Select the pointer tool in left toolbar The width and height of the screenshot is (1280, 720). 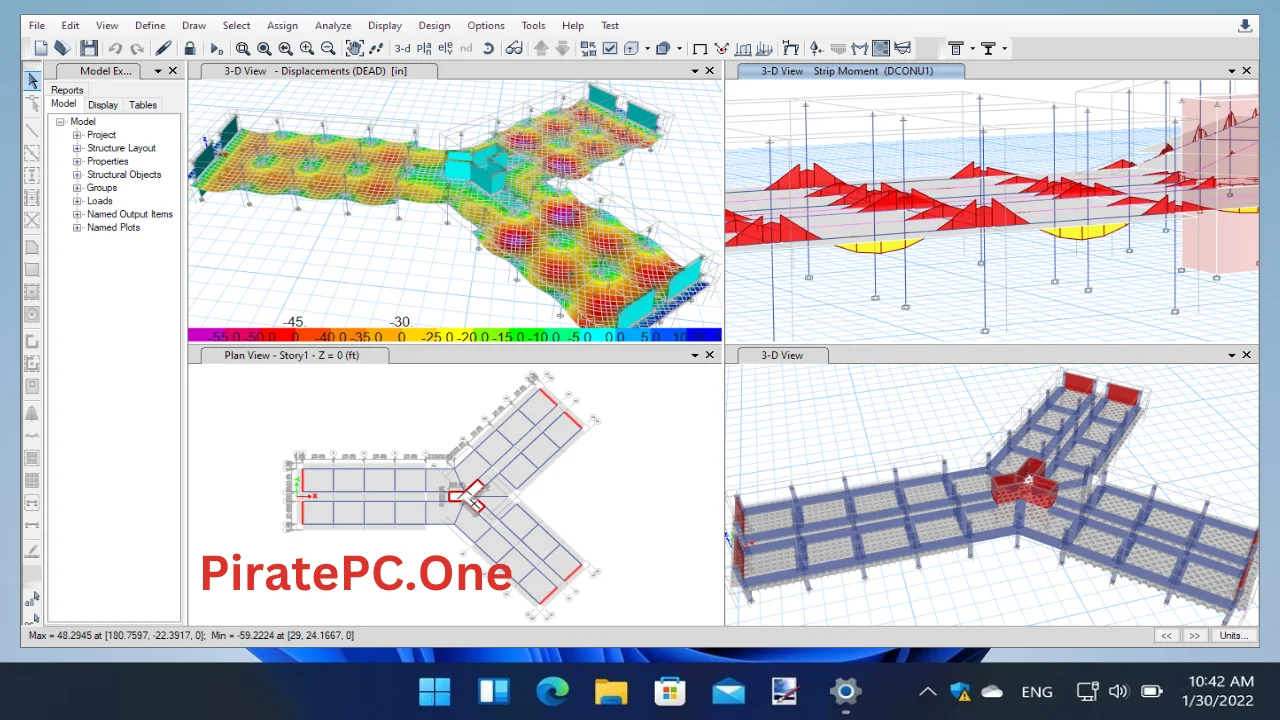(32, 81)
